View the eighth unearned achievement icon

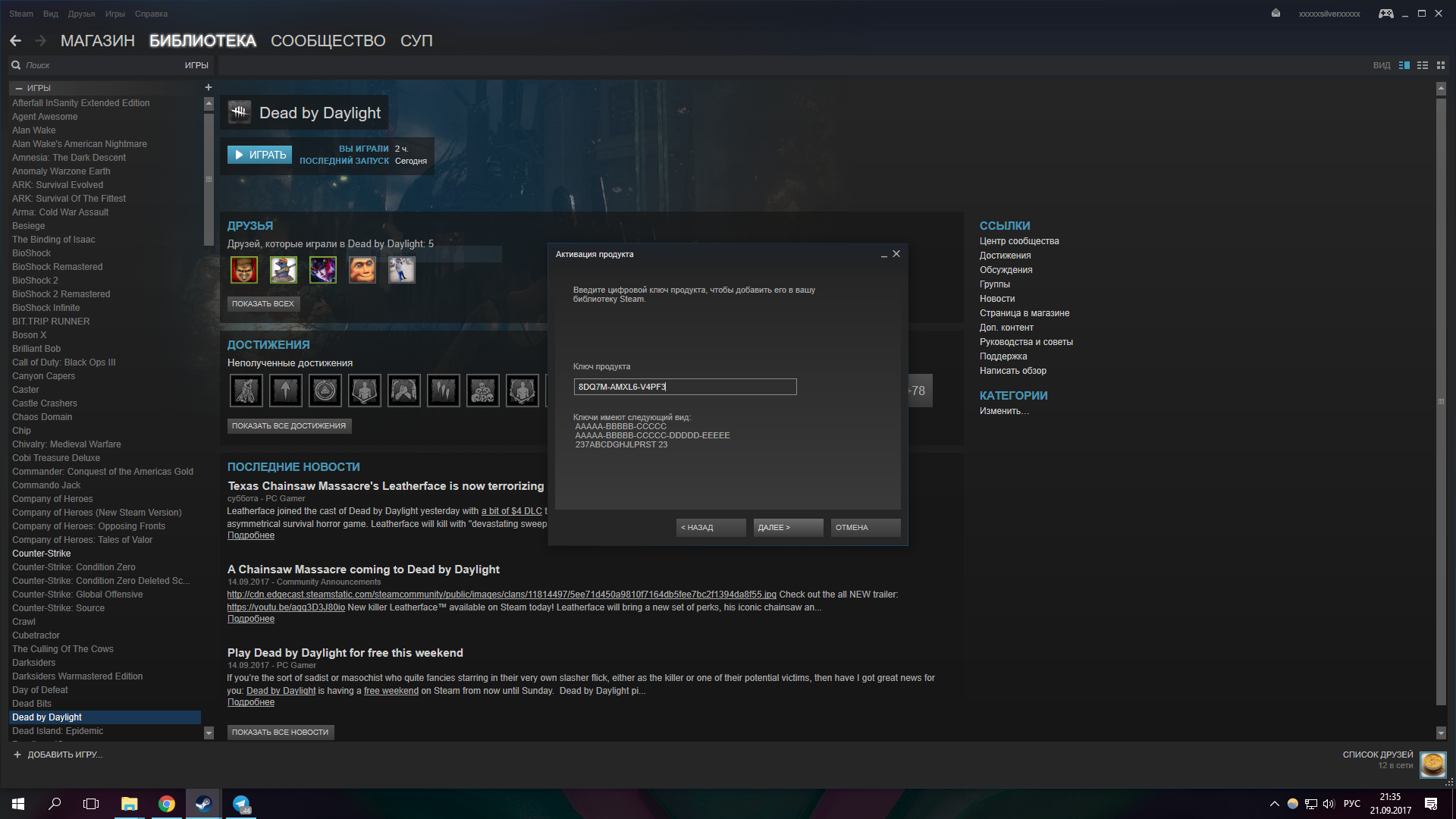point(522,391)
